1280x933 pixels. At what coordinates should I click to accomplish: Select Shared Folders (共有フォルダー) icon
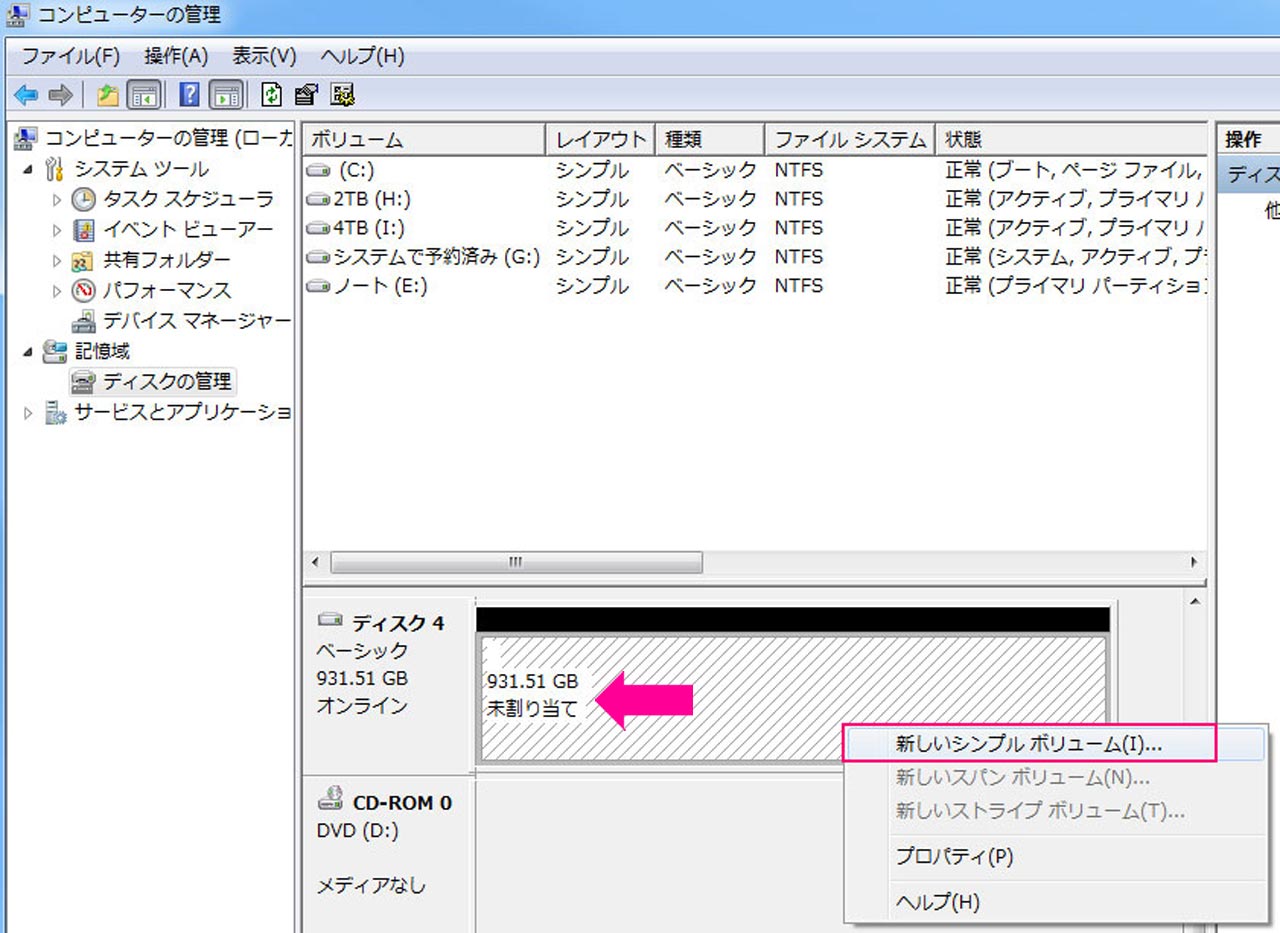click(x=84, y=261)
